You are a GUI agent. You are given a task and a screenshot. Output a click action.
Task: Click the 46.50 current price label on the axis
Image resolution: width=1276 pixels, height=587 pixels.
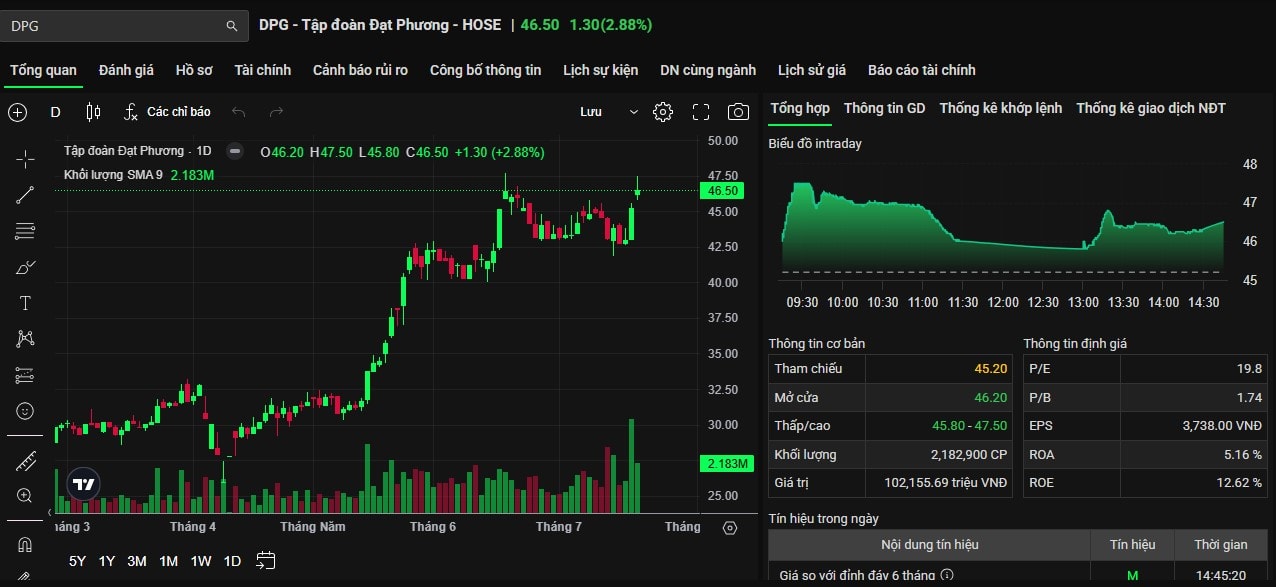click(722, 190)
